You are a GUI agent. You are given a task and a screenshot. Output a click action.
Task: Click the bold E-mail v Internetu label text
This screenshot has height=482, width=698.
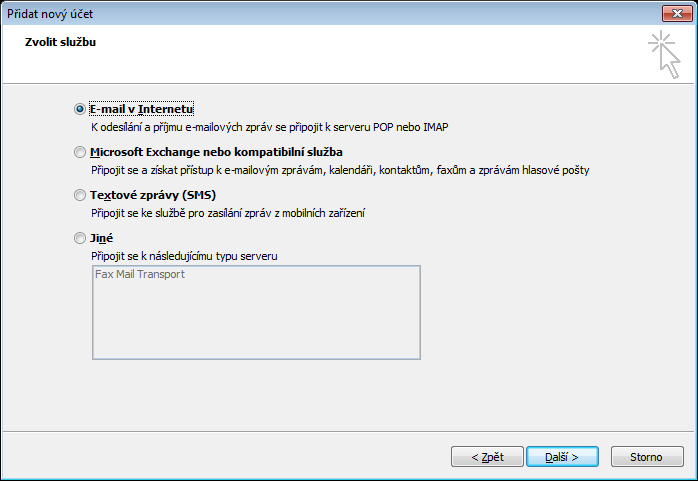pos(142,109)
